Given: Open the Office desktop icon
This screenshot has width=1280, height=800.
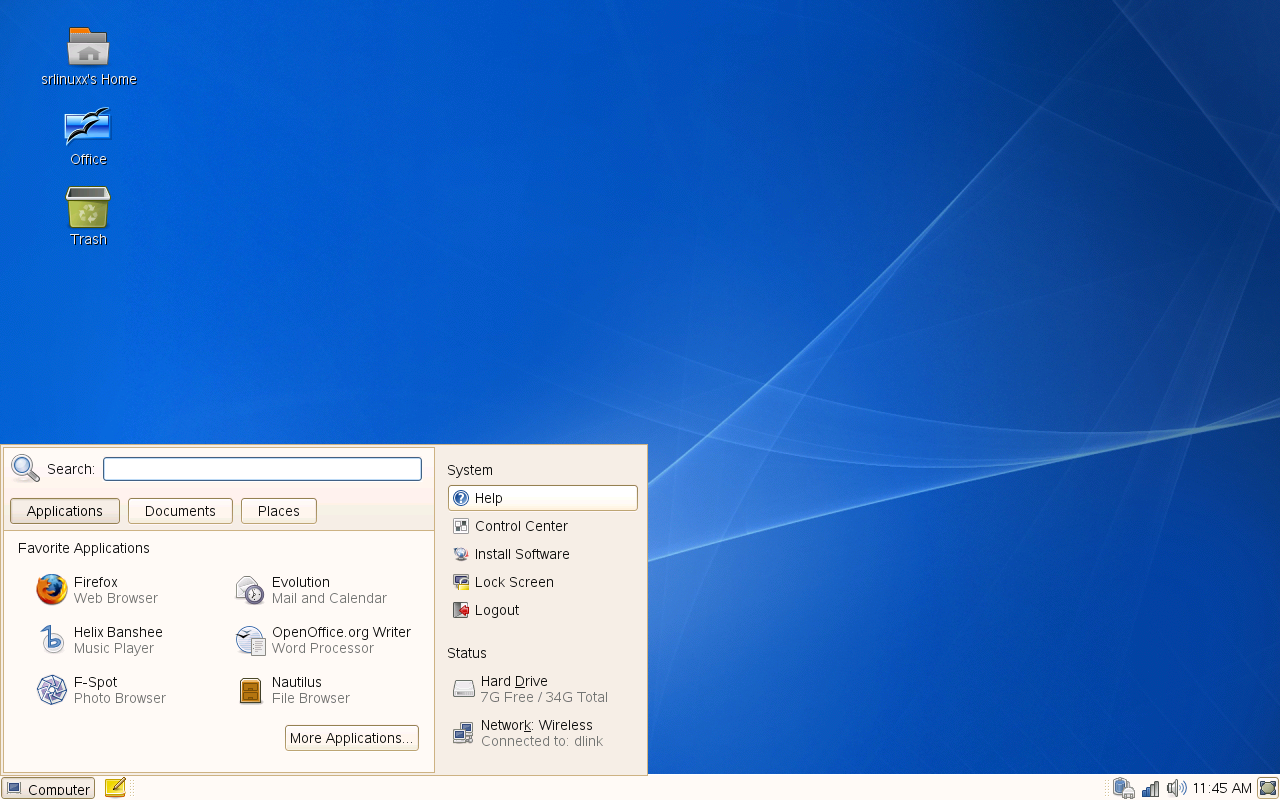Looking at the screenshot, I should click(88, 137).
